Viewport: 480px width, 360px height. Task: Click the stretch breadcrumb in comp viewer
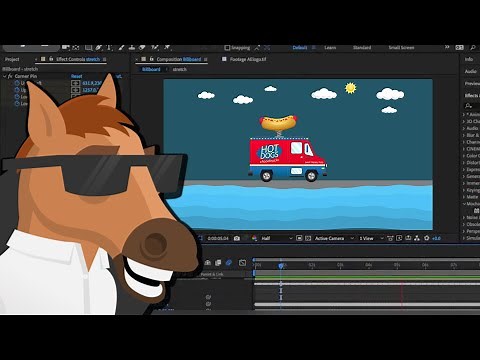pos(180,69)
